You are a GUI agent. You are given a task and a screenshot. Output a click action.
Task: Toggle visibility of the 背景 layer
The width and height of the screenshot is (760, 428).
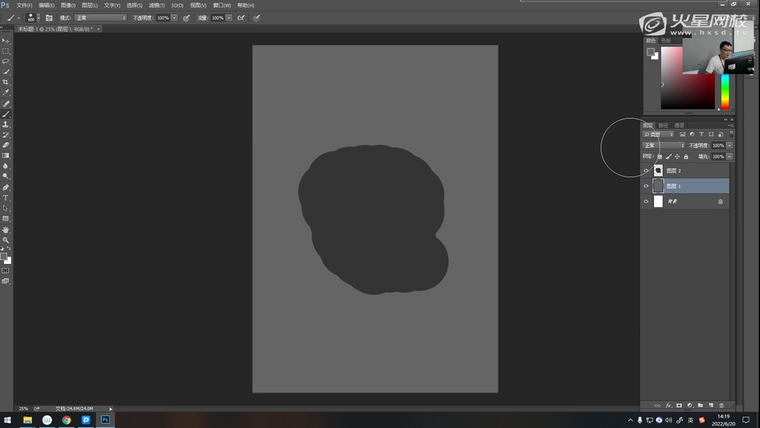646,201
